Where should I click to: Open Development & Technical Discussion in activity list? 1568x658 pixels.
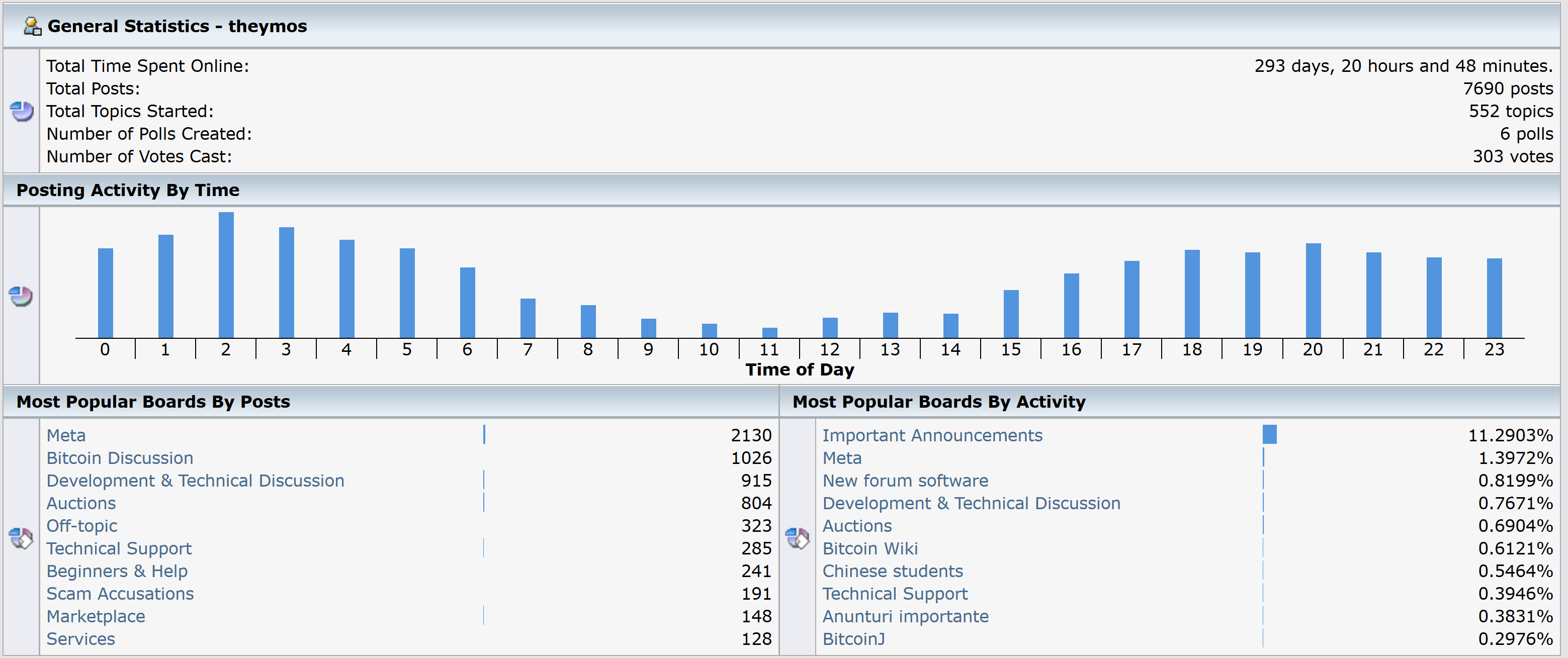coord(971,503)
